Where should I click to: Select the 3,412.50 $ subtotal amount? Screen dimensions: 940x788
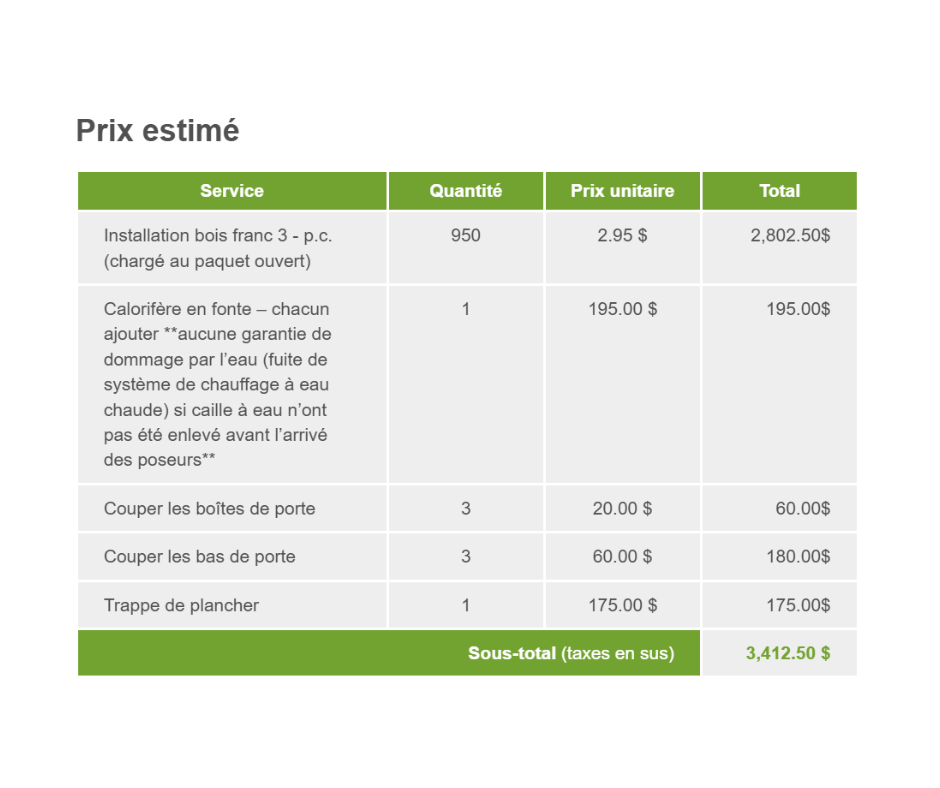[x=787, y=654]
